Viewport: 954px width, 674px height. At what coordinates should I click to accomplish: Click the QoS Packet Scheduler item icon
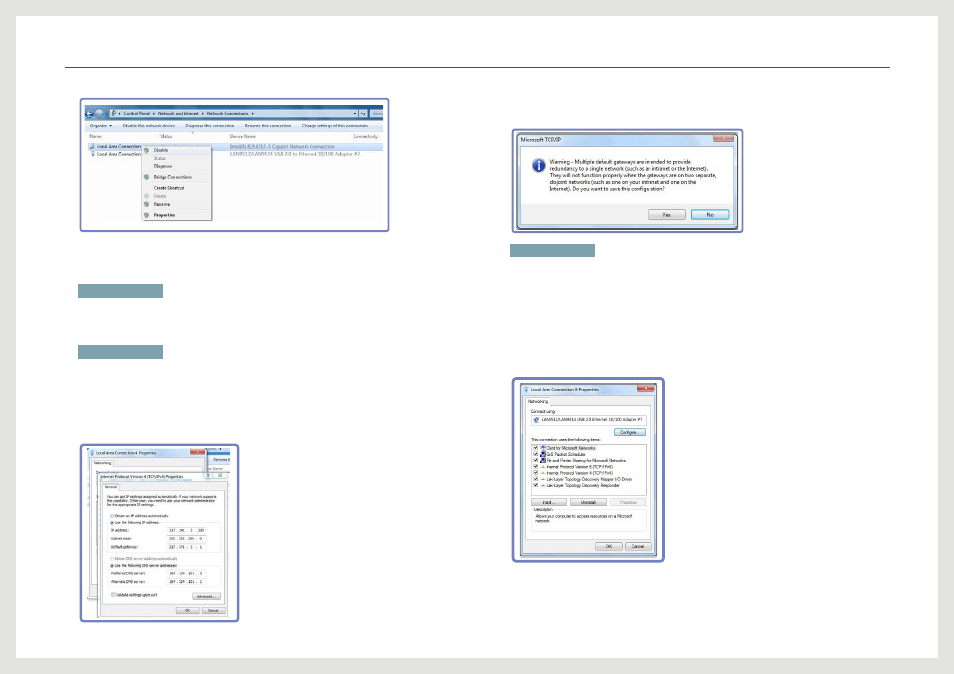(x=543, y=454)
